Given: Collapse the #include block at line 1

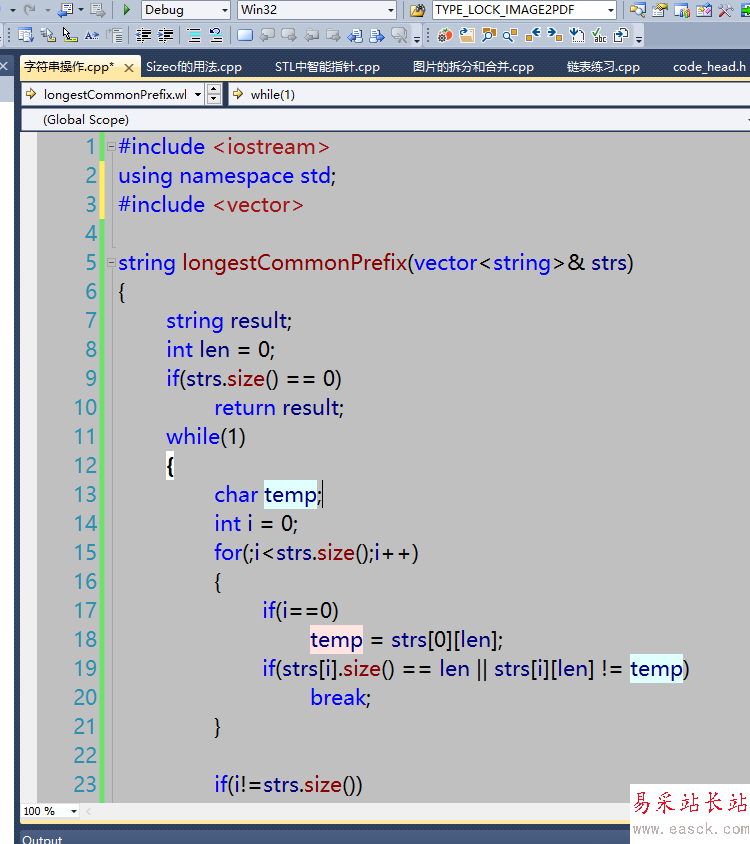Looking at the screenshot, I should [x=111, y=146].
